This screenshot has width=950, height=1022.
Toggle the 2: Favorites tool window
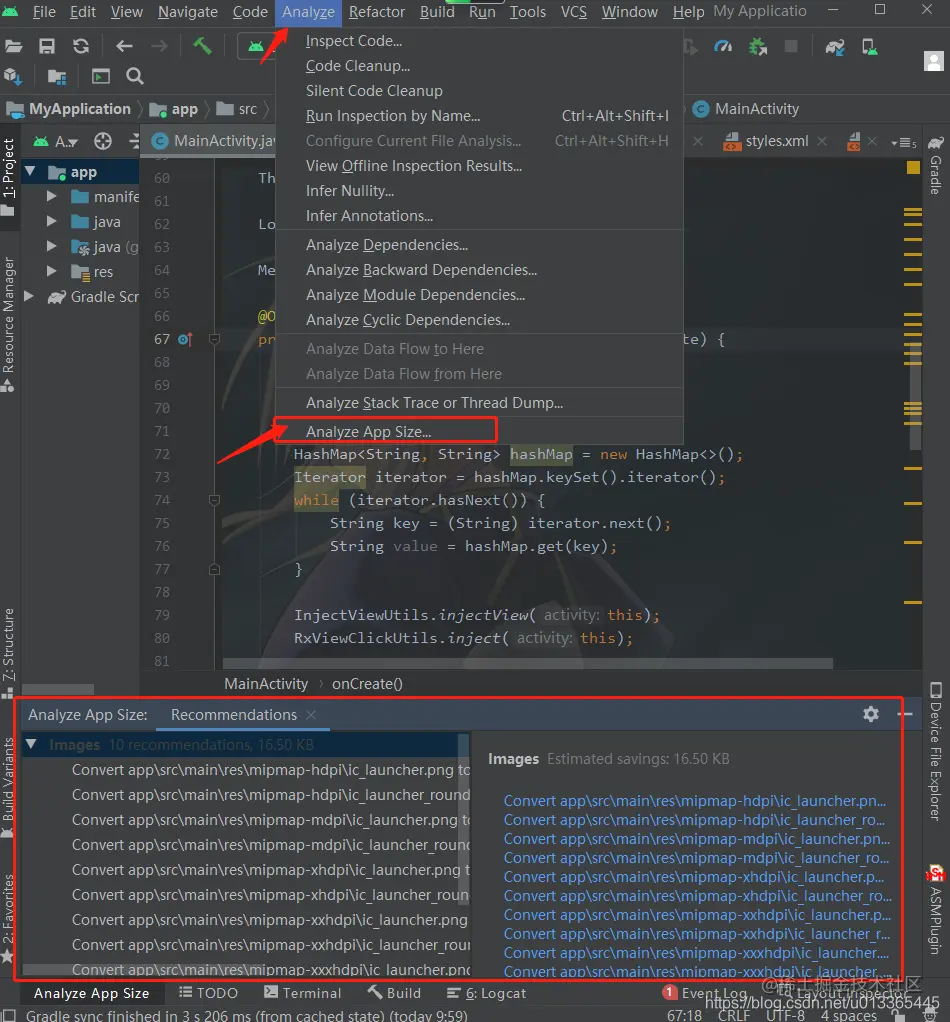[8, 918]
